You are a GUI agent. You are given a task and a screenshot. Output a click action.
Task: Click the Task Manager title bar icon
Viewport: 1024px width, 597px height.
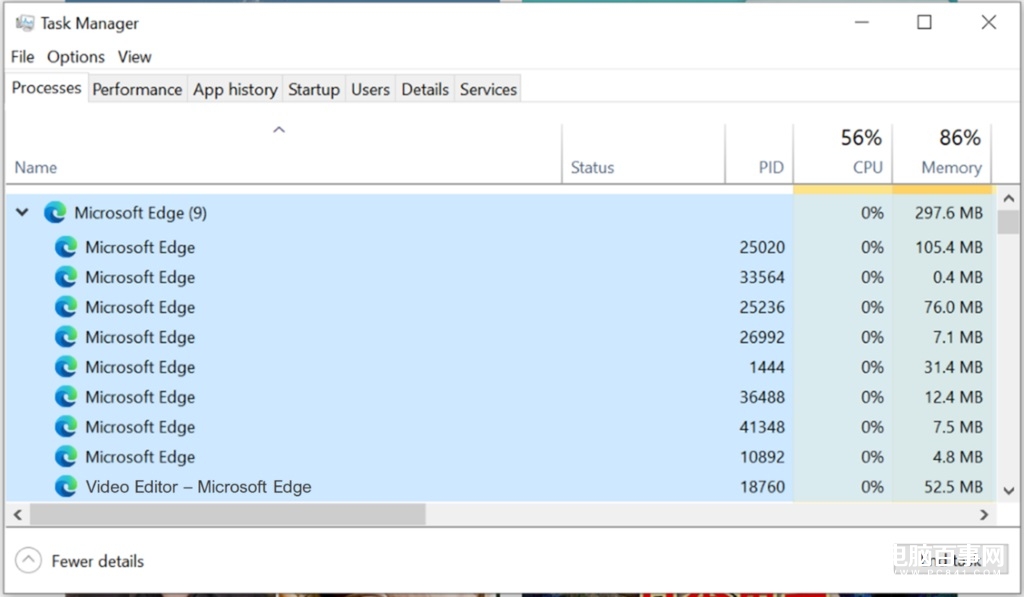[25, 23]
